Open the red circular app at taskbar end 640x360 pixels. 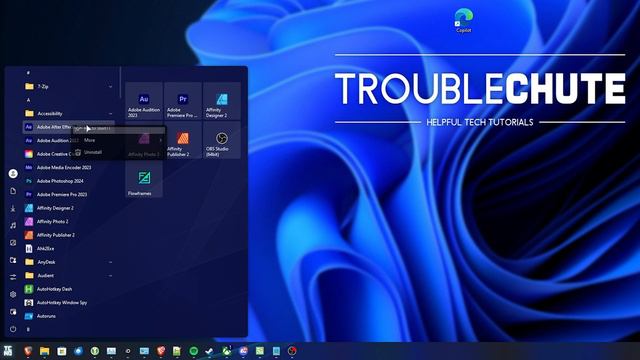pos(292,351)
